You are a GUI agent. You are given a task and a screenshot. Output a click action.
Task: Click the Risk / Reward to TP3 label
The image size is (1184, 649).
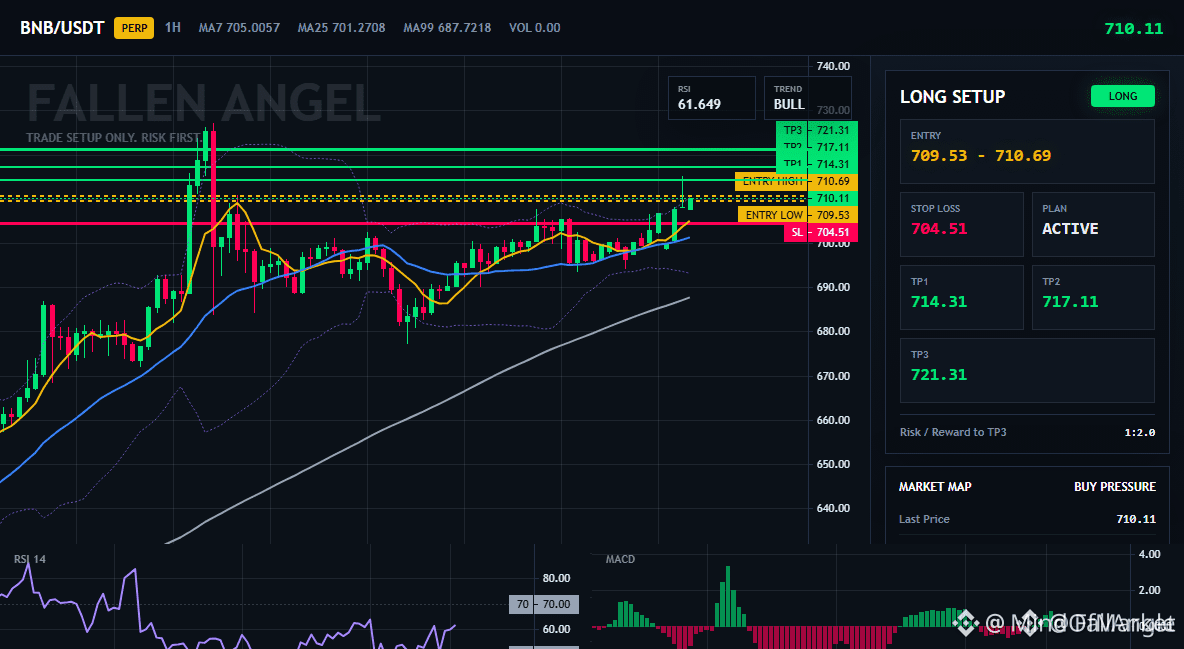(x=953, y=432)
